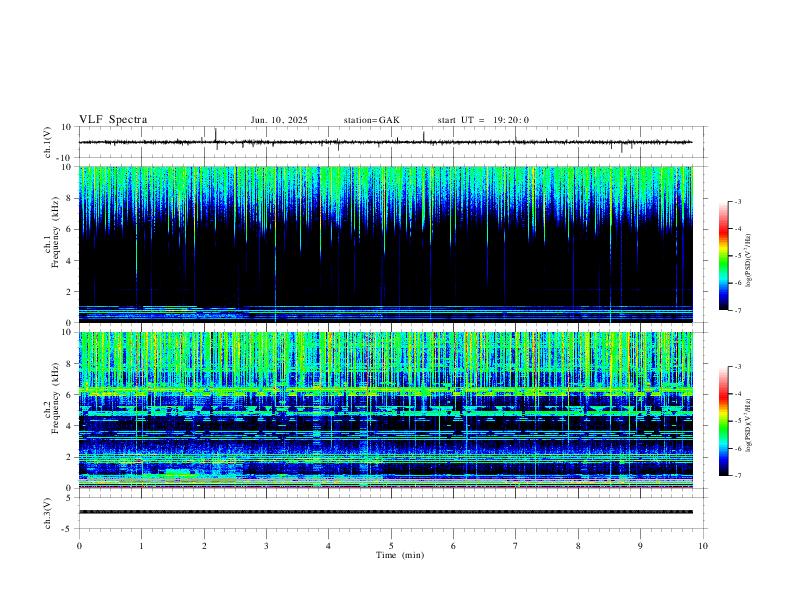The height and width of the screenshot is (612, 792).
Task: Click the final time axis tick label "10"
Action: point(703,546)
